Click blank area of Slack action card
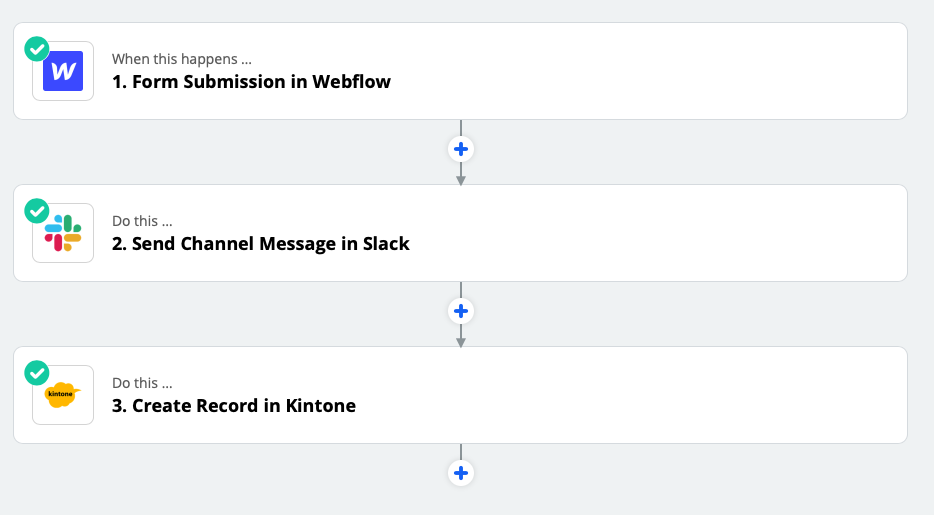 [x=650, y=234]
